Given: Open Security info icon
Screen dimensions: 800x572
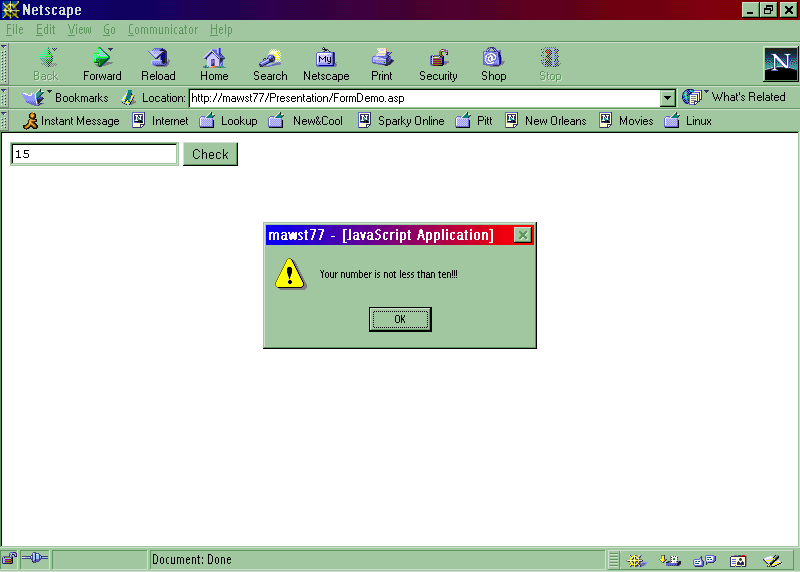Looking at the screenshot, I should coord(438,64).
